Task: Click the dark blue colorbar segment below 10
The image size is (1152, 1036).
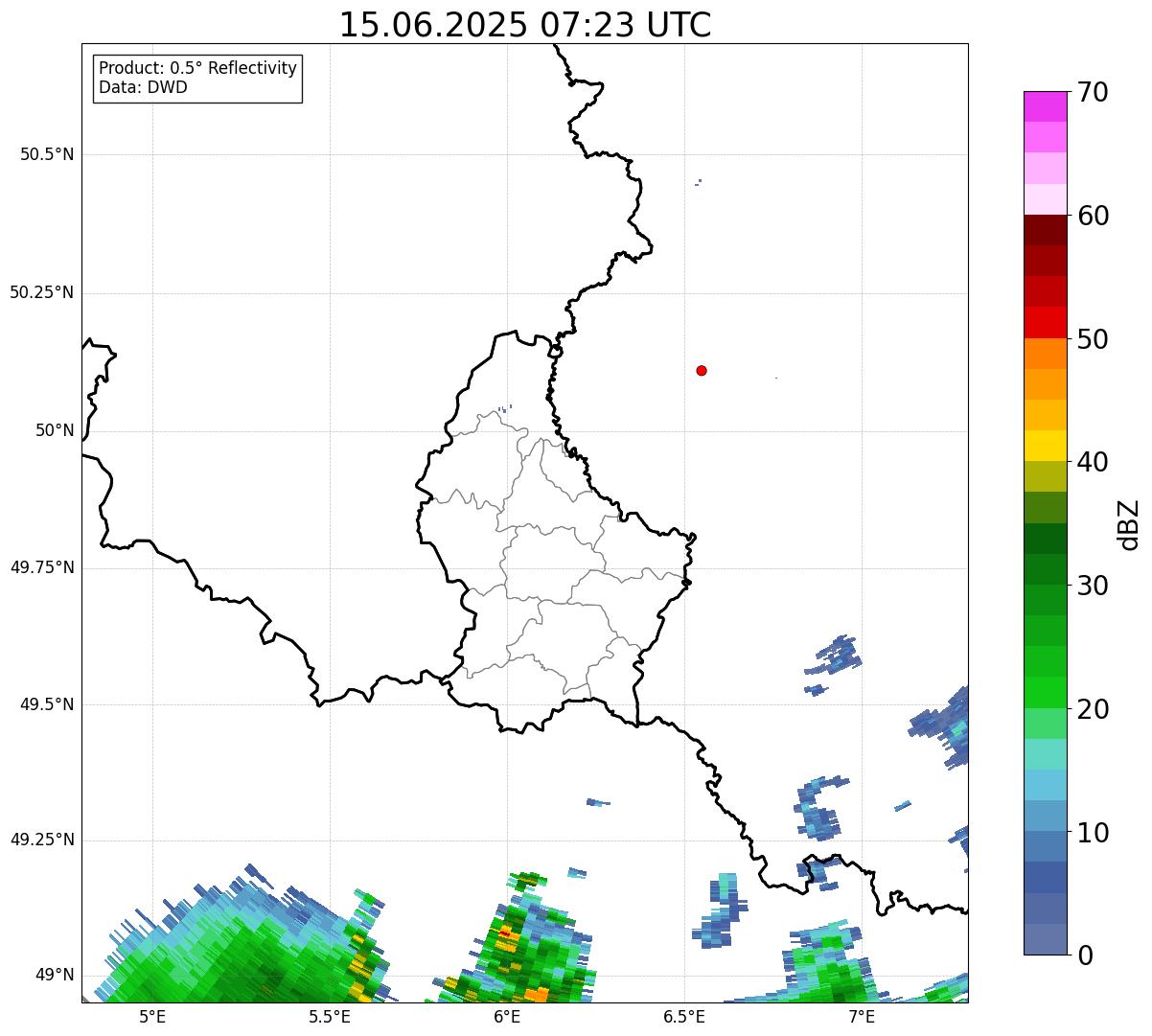Action: pyautogui.click(x=1045, y=846)
